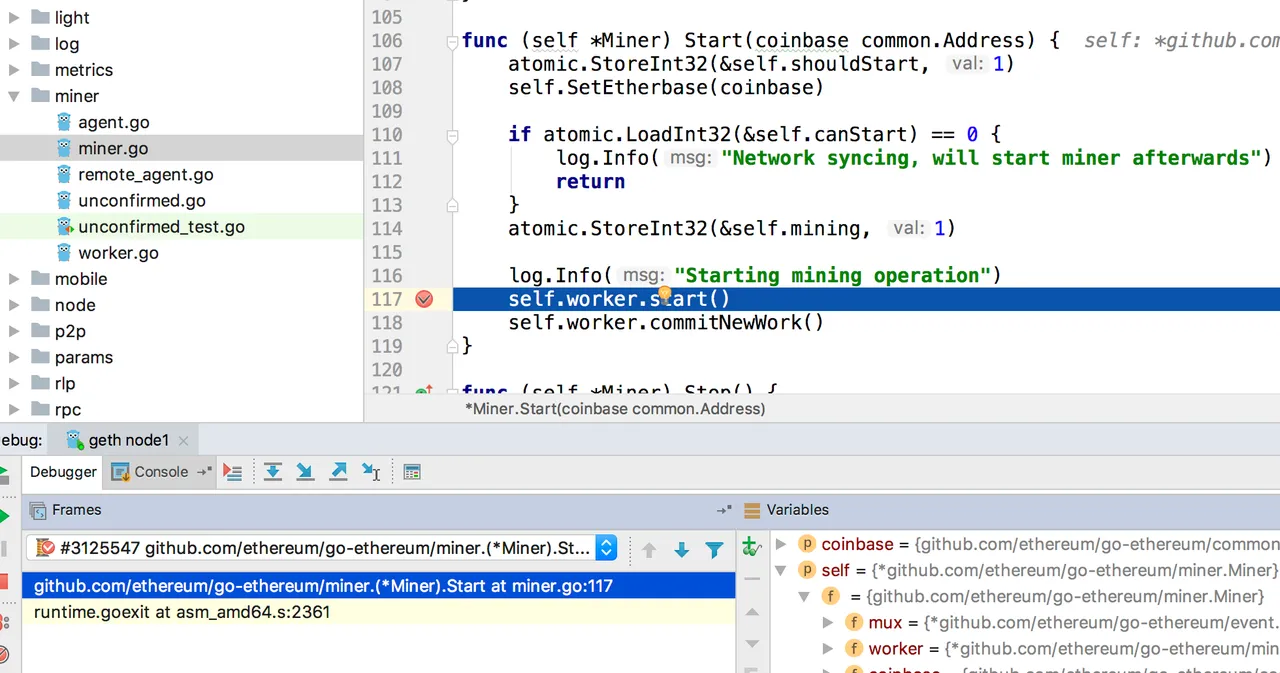This screenshot has width=1280, height=673.
Task: Click the restore layout icon beside Console
Action: [x=204, y=471]
